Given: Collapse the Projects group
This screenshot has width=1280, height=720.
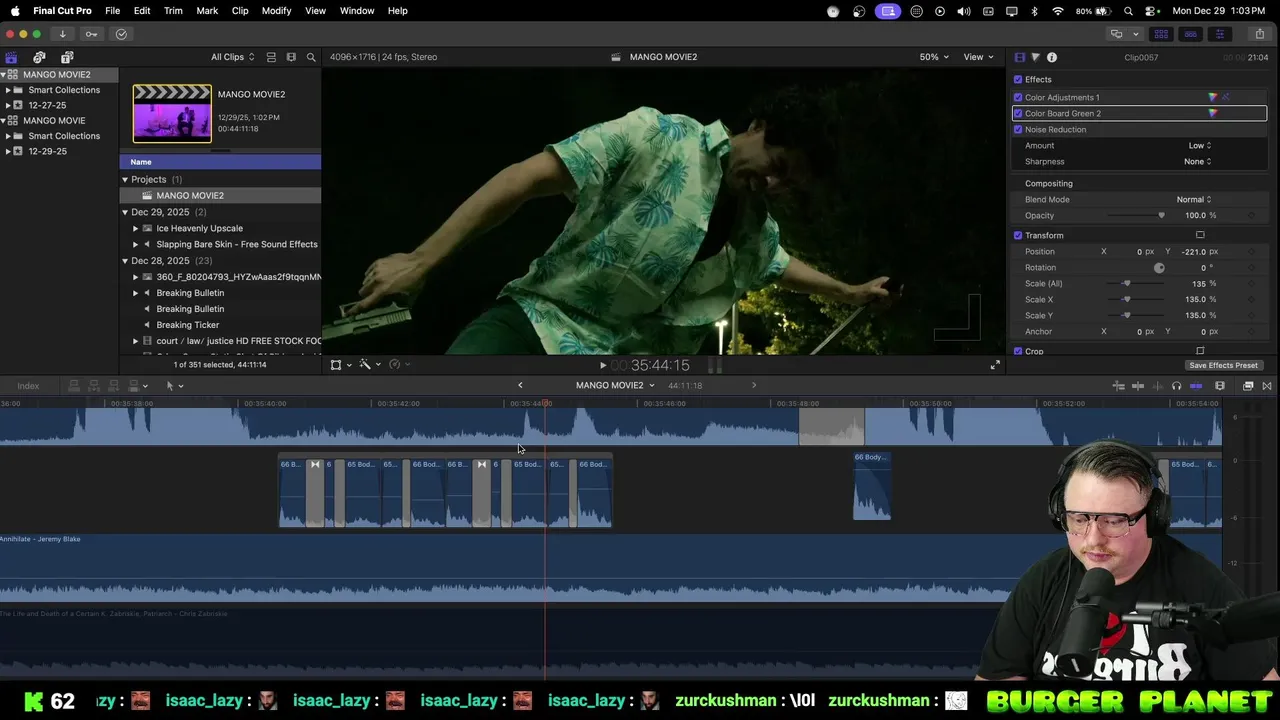Looking at the screenshot, I should coord(125,180).
